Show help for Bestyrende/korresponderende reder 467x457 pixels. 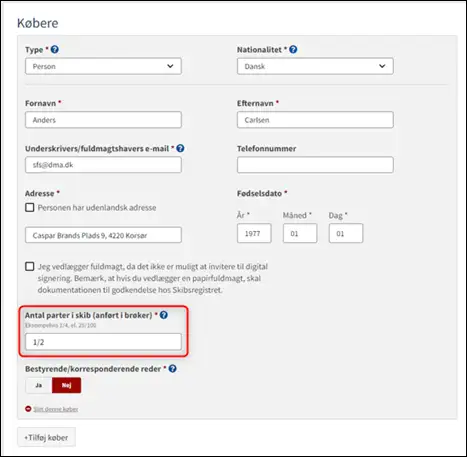172,369
